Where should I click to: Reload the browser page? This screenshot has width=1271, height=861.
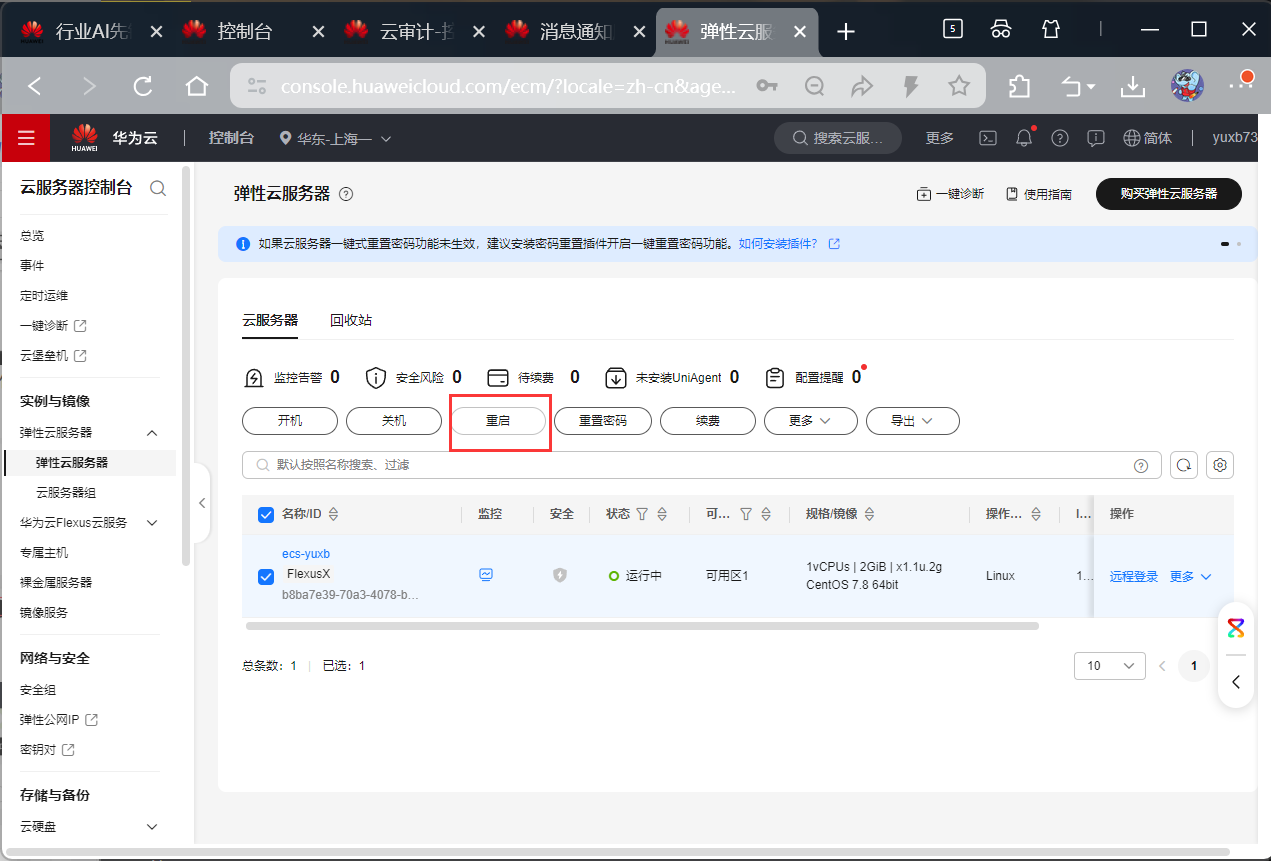pyautogui.click(x=143, y=87)
